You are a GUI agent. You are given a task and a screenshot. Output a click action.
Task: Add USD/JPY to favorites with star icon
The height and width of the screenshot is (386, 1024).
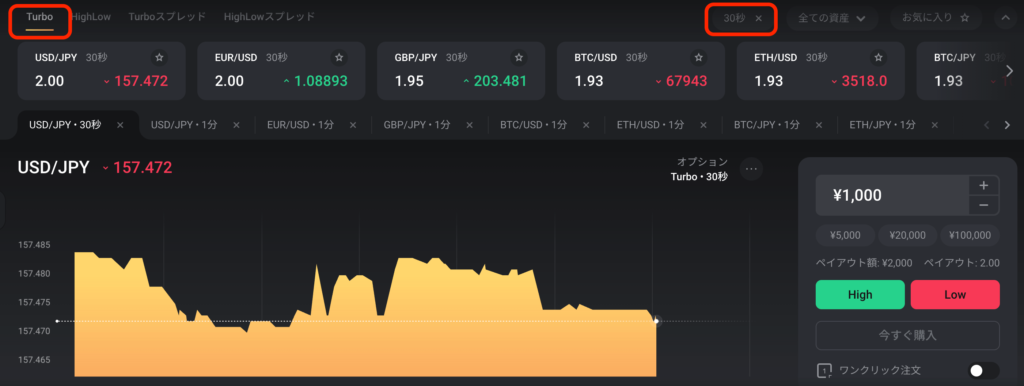pyautogui.click(x=159, y=57)
